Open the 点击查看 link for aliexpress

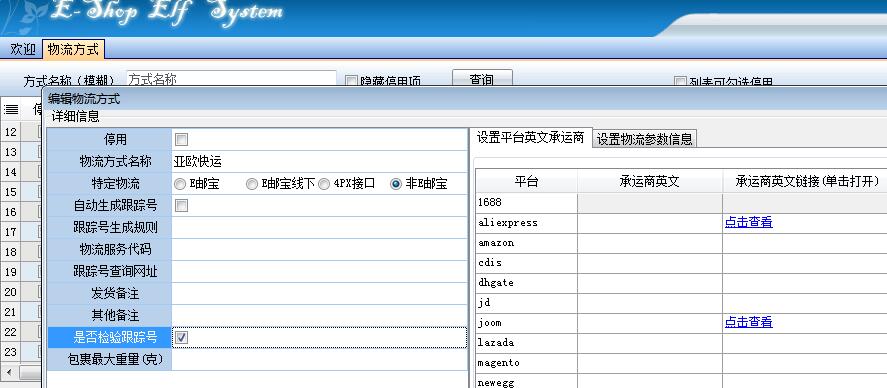[748, 222]
